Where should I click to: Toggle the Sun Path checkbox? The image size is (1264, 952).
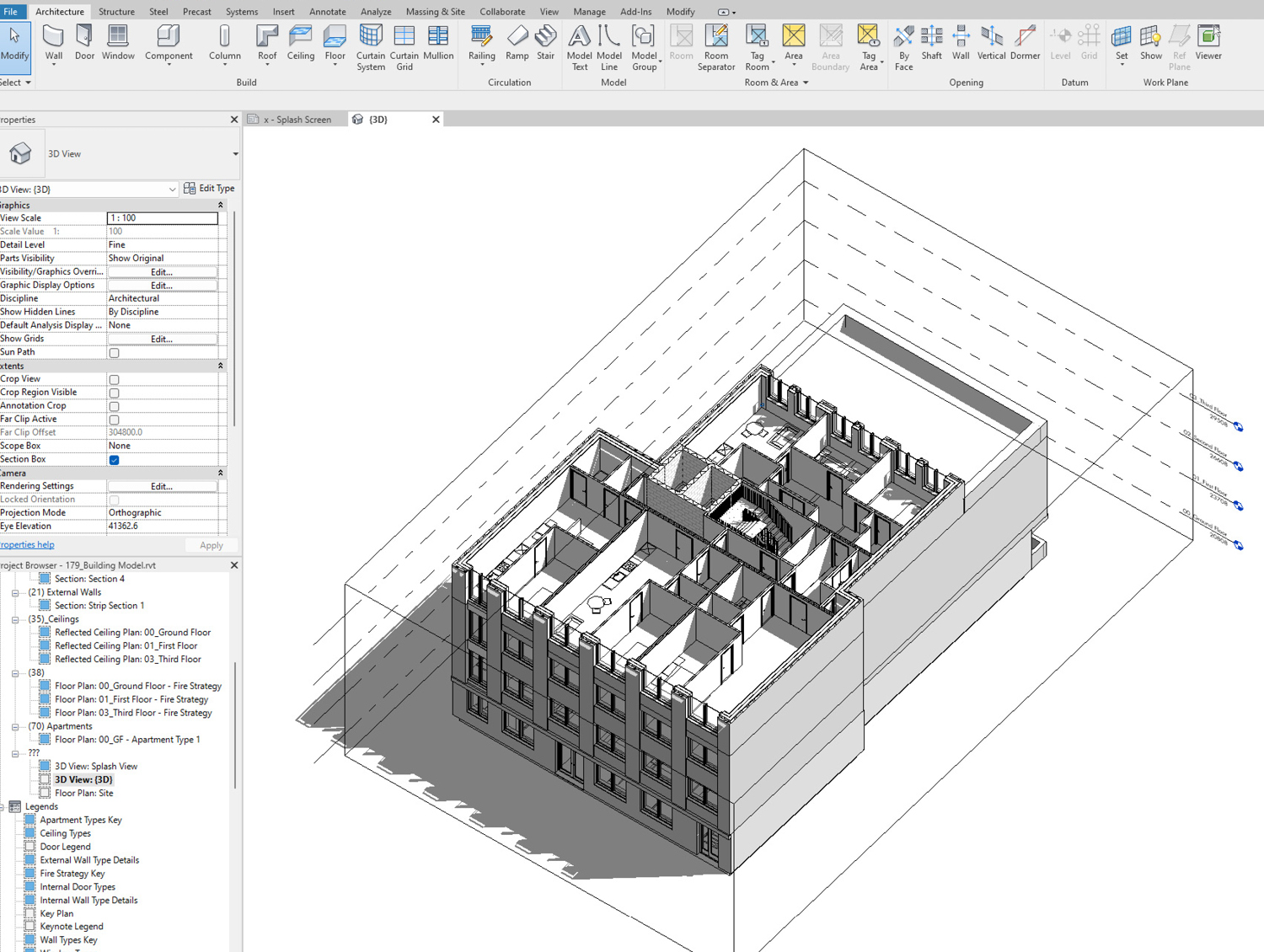click(x=114, y=352)
